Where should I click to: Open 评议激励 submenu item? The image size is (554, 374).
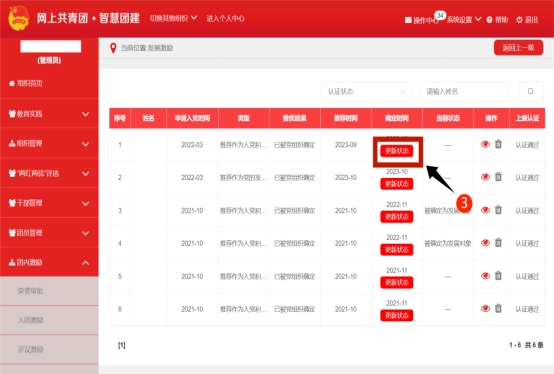(49, 350)
